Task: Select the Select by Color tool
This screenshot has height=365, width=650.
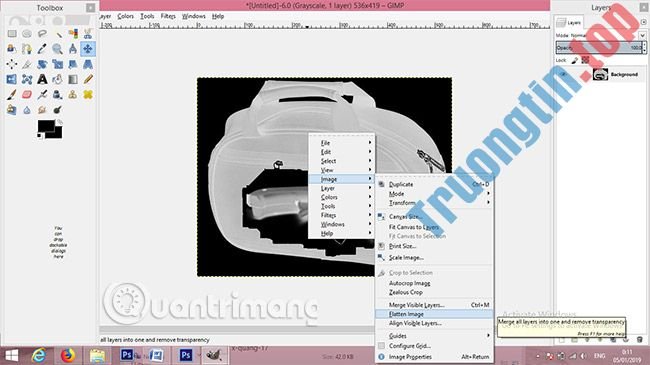Action: (x=73, y=34)
